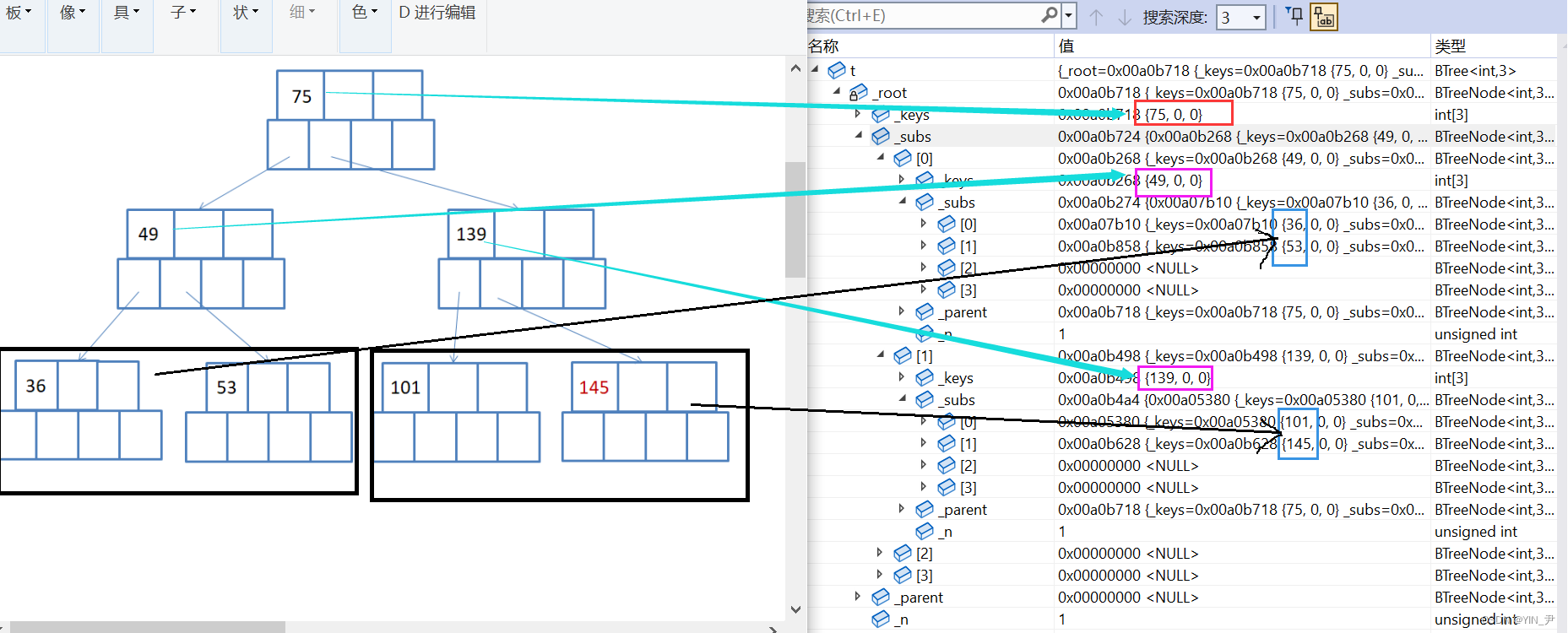The height and width of the screenshot is (633, 1568).
Task: Click the _subs icon in the 0x00a0b4a4 row
Action: (x=925, y=399)
